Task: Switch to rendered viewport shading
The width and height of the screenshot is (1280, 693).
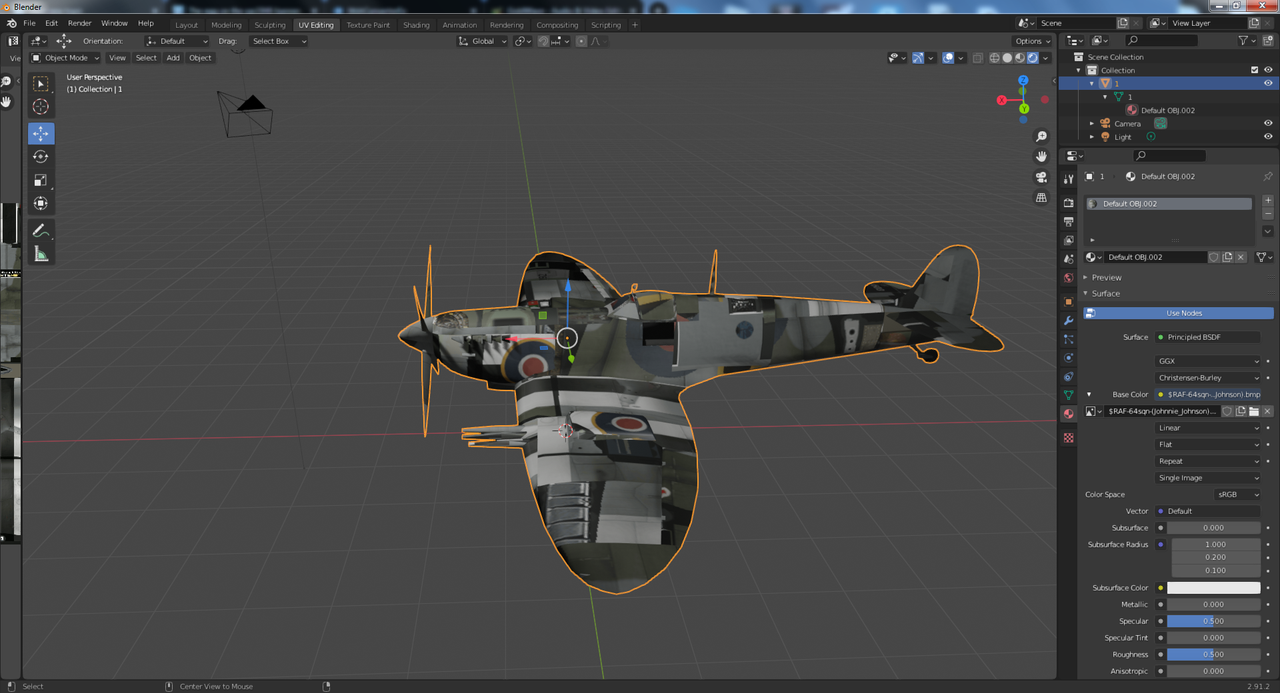Action: [x=1033, y=58]
